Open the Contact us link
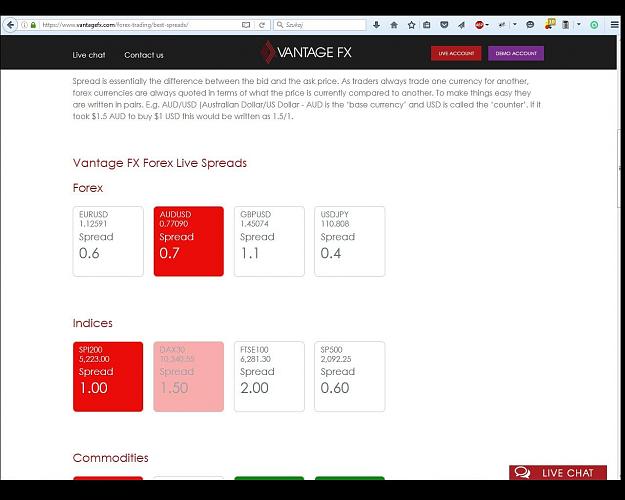 click(144, 55)
